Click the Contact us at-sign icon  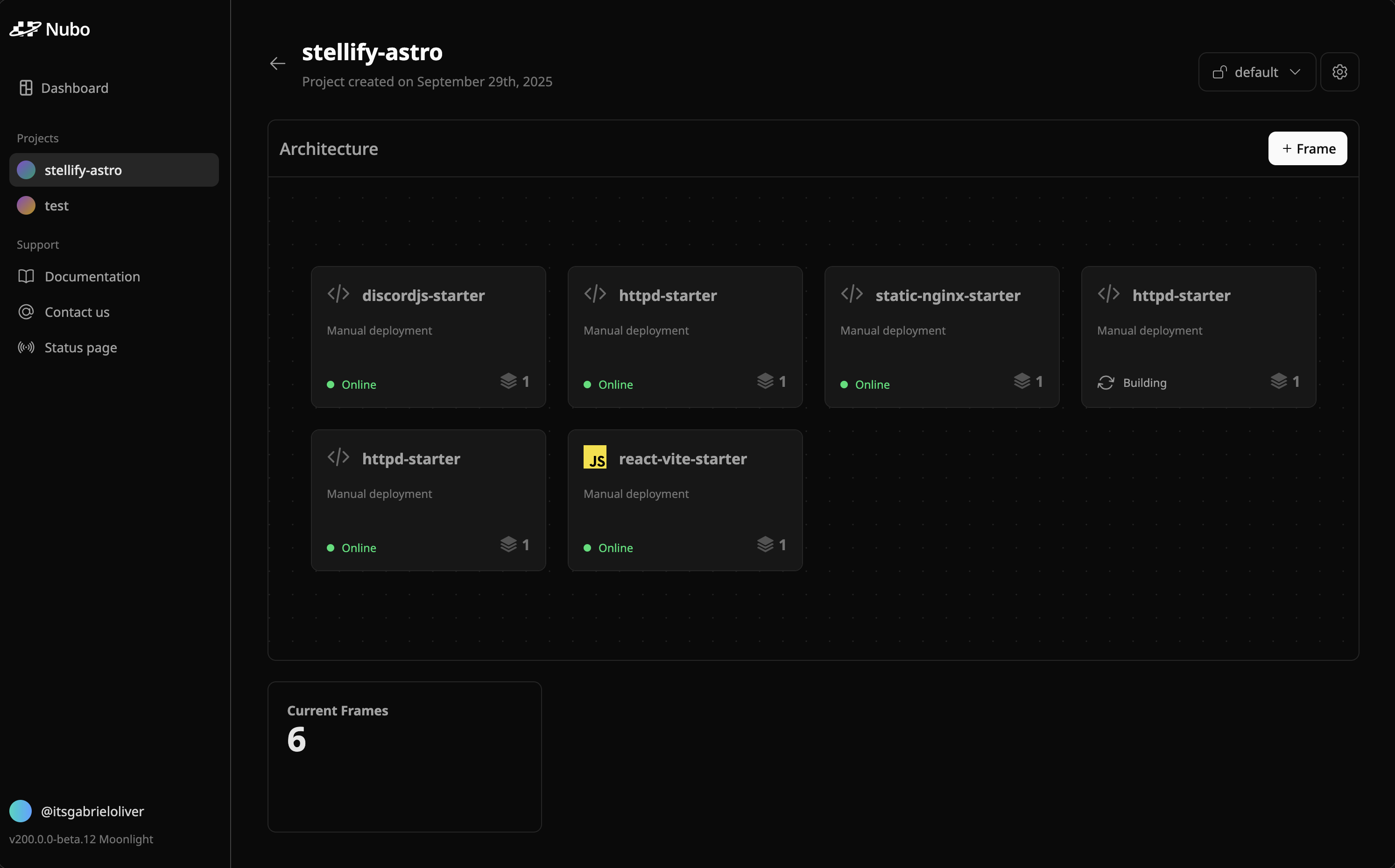pos(26,312)
